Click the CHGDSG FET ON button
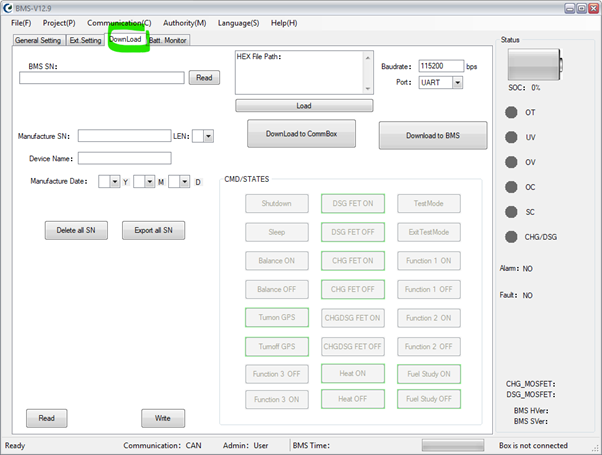 [353, 318]
